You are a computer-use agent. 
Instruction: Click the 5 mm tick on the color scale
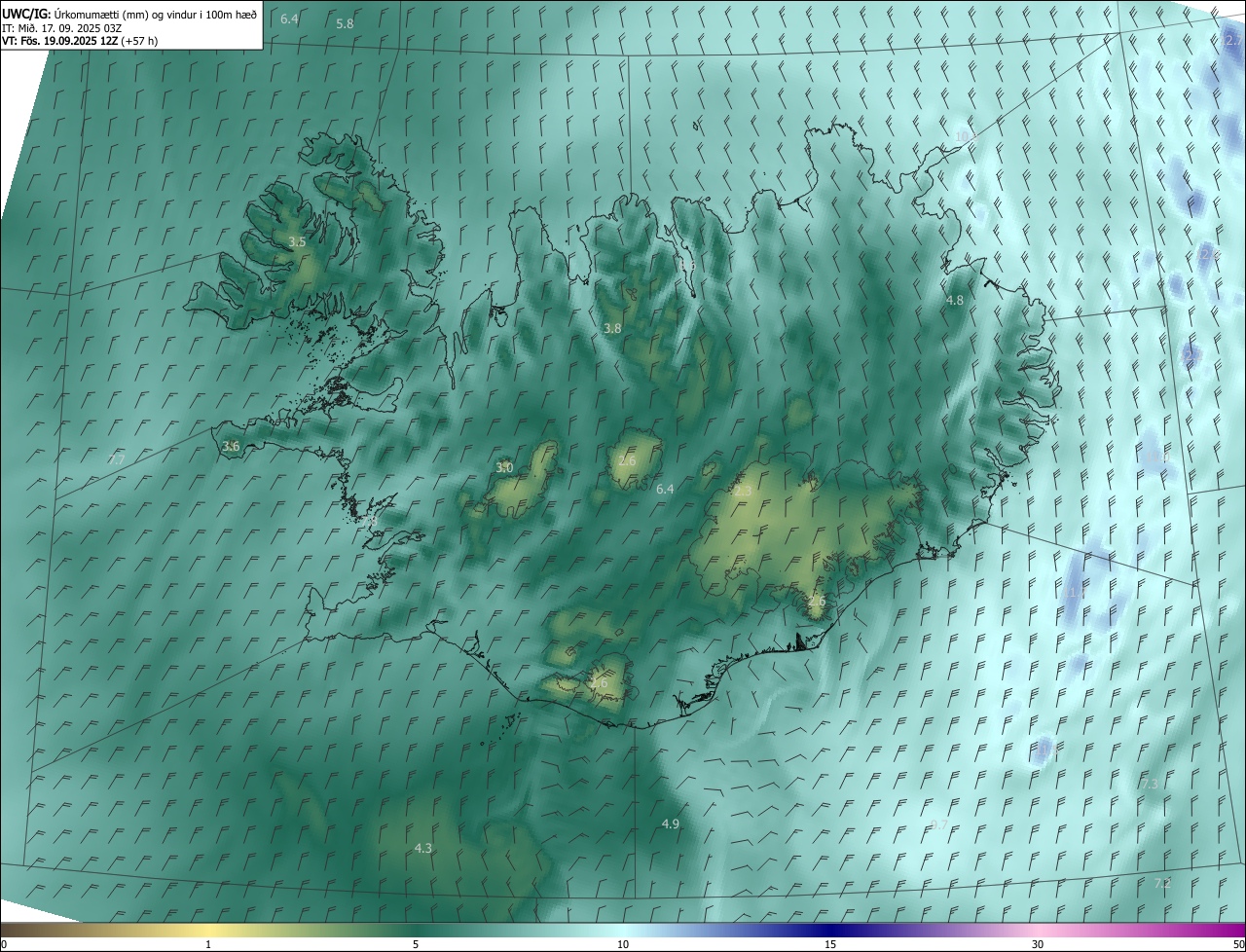(416, 944)
